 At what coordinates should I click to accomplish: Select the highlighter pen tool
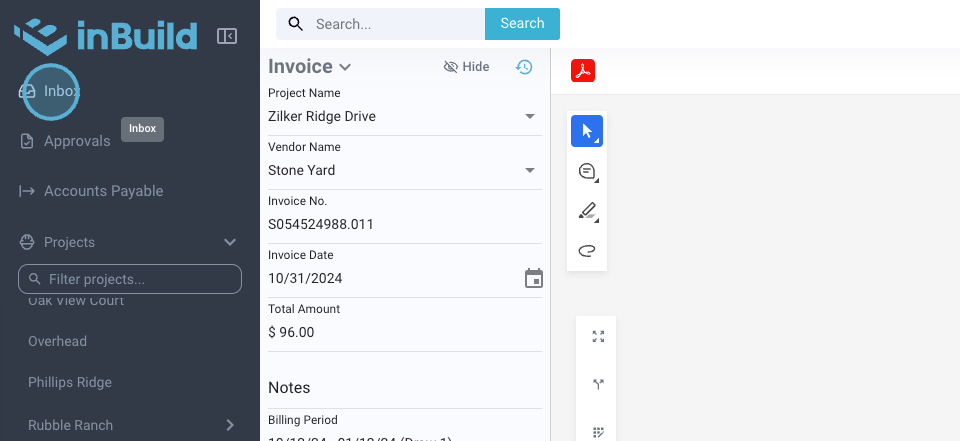[587, 211]
